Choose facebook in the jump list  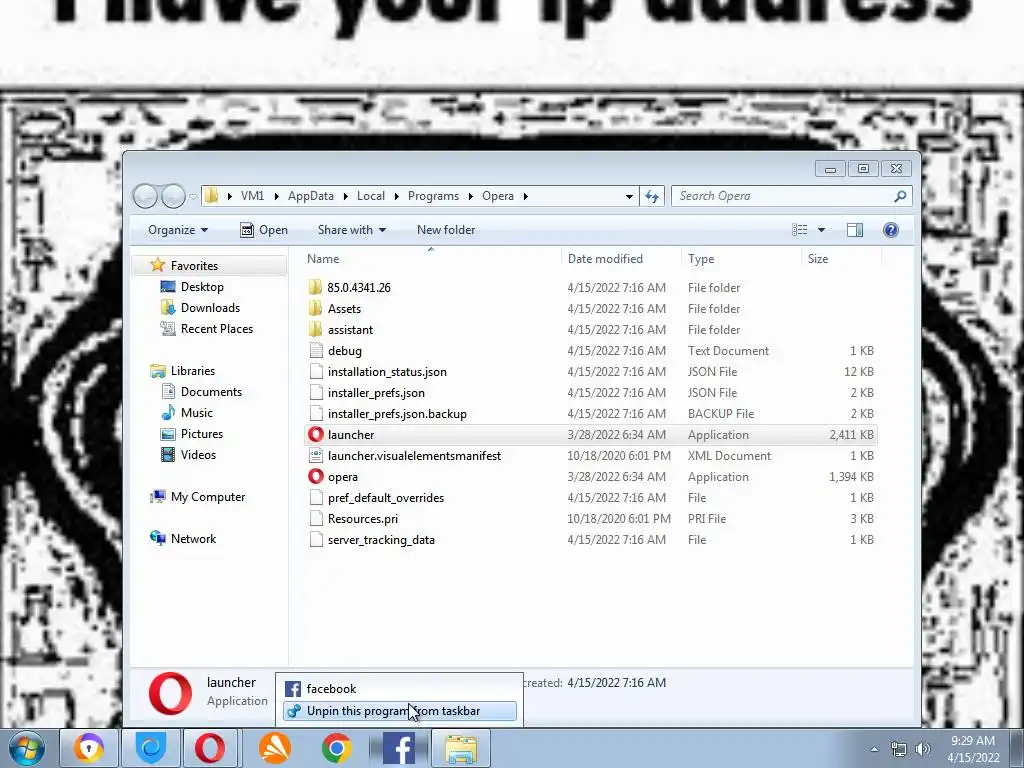[x=400, y=688]
